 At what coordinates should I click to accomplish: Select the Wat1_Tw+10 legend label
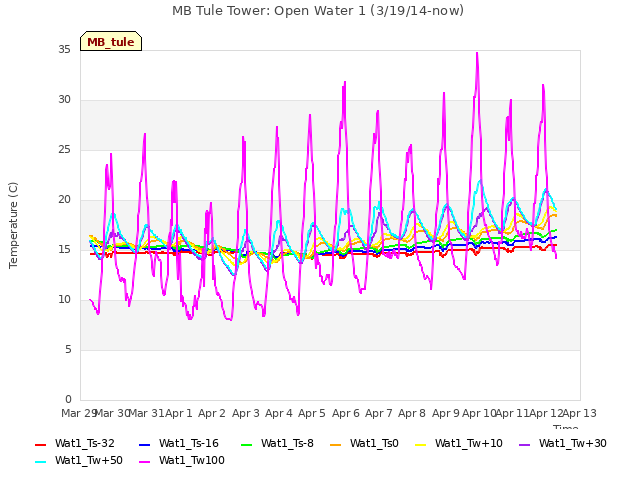(x=469, y=443)
